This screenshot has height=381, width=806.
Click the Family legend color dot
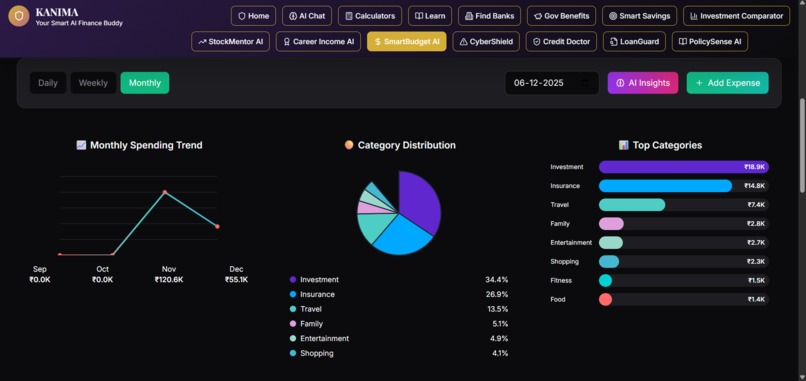point(293,324)
